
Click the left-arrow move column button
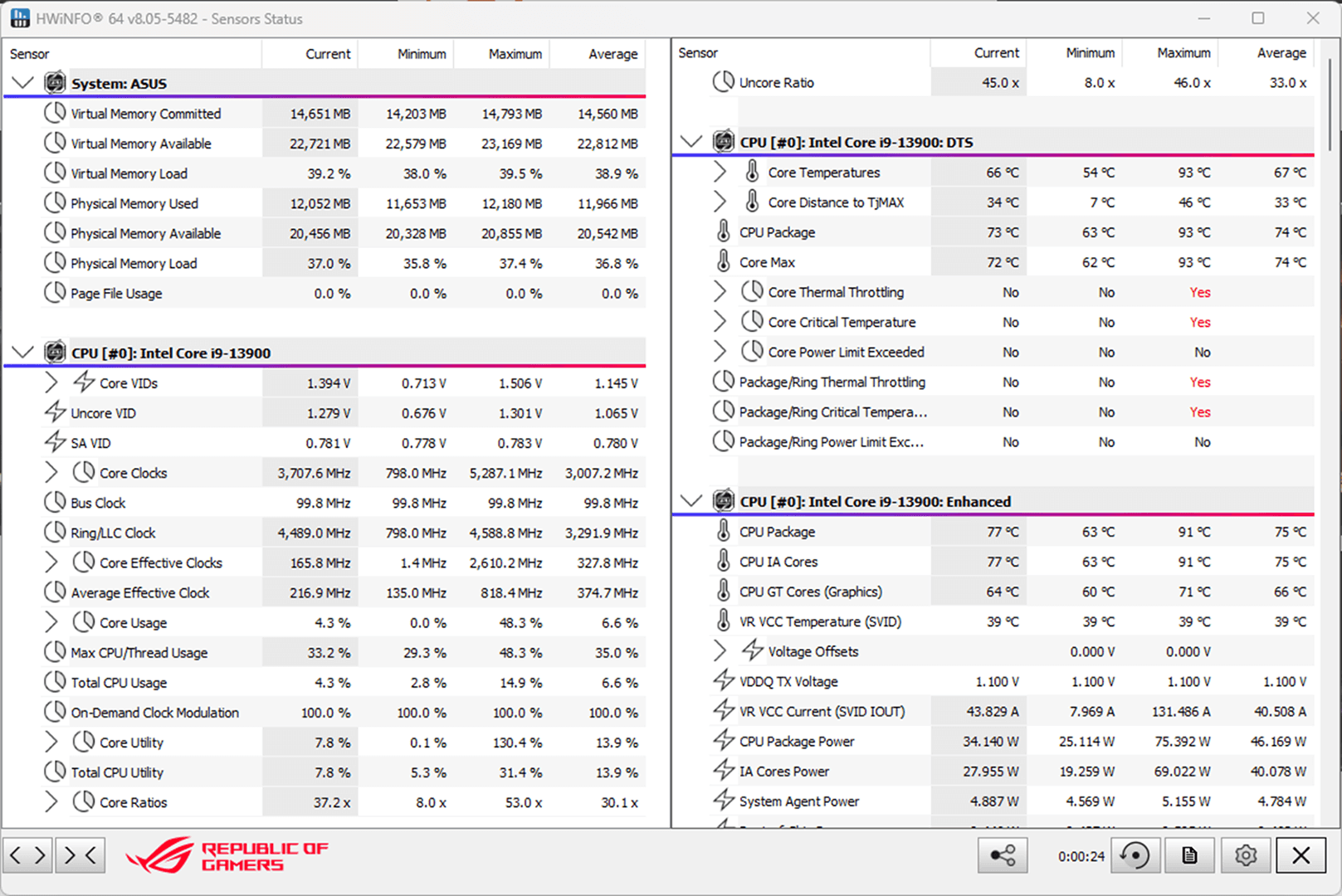click(17, 855)
